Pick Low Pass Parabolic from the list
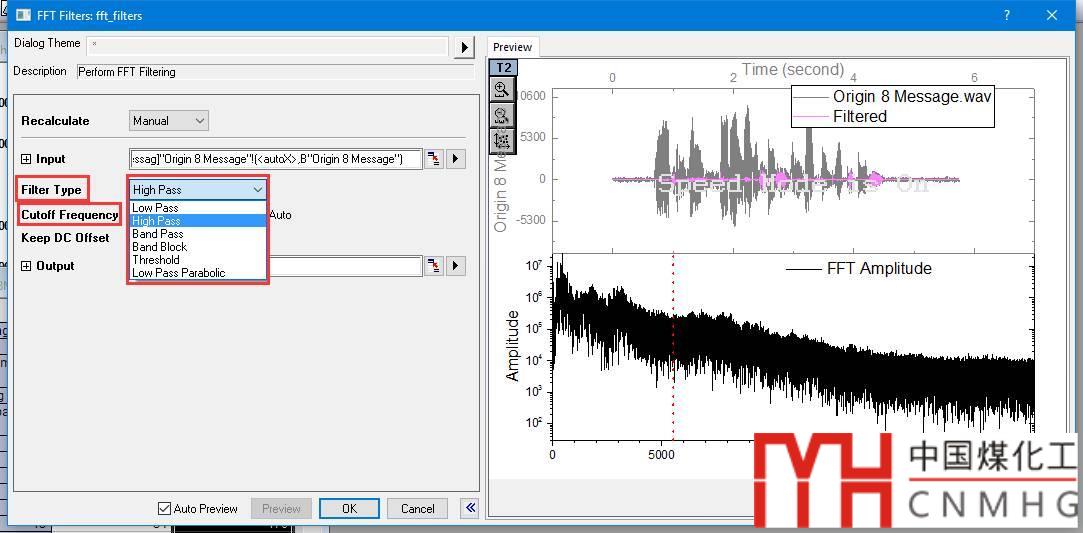 [x=179, y=273]
